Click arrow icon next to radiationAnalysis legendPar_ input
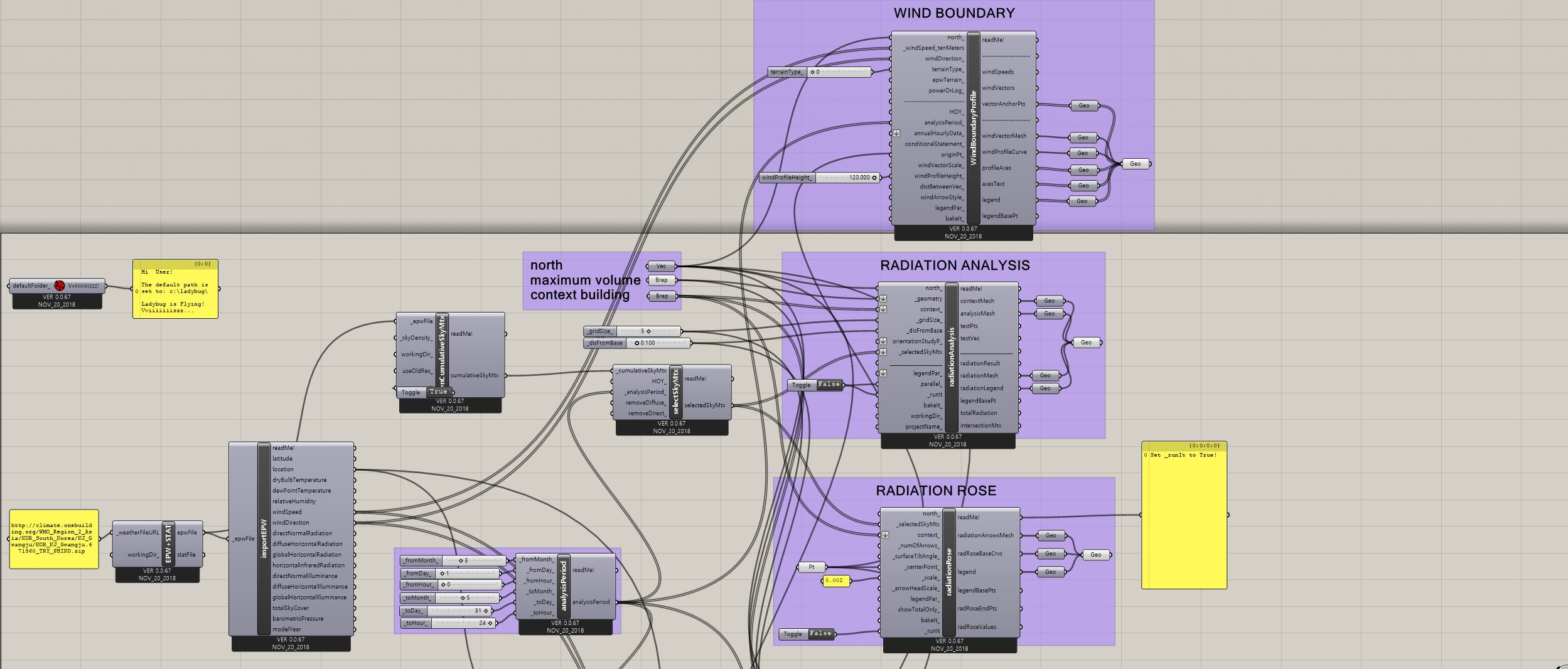1568x669 pixels. [883, 373]
